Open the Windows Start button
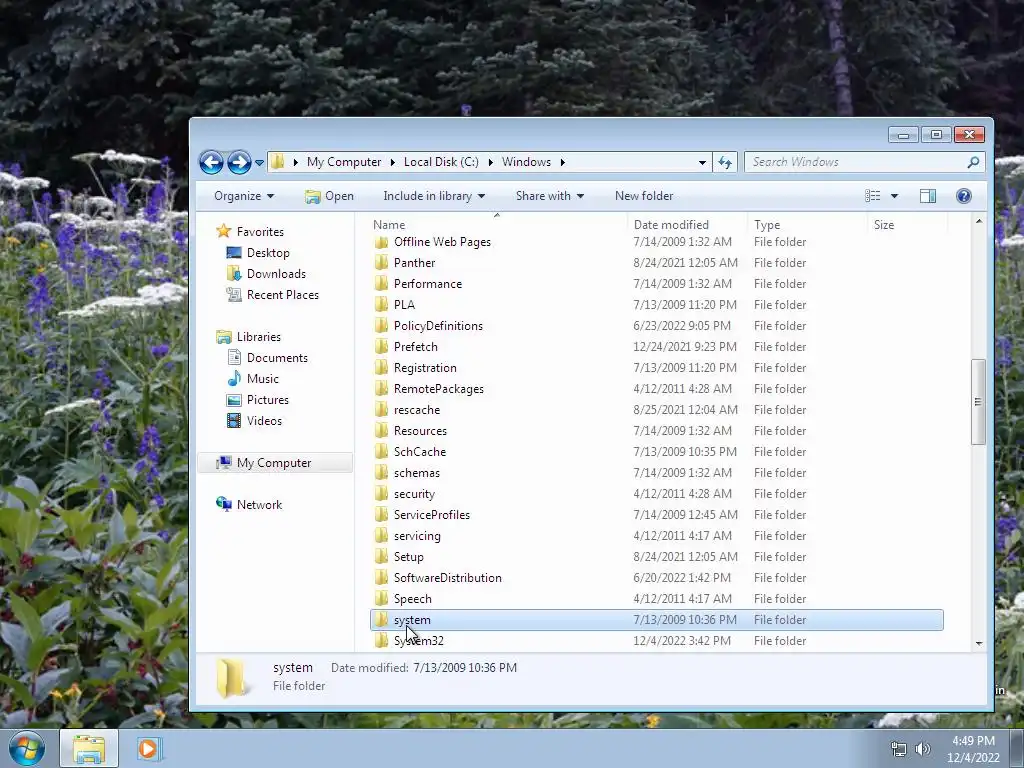This screenshot has width=1024, height=768. coord(26,748)
